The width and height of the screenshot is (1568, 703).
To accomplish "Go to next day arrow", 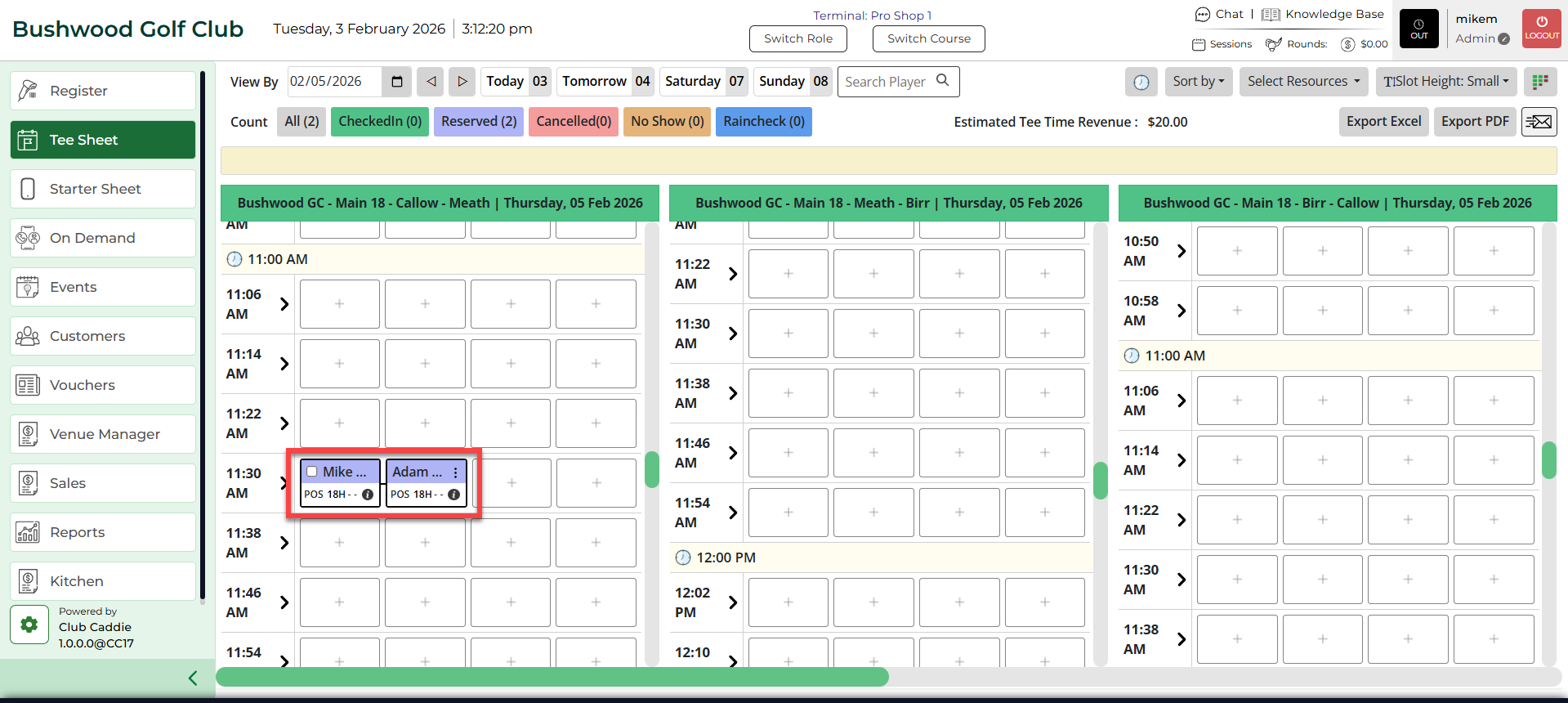I will tap(462, 82).
